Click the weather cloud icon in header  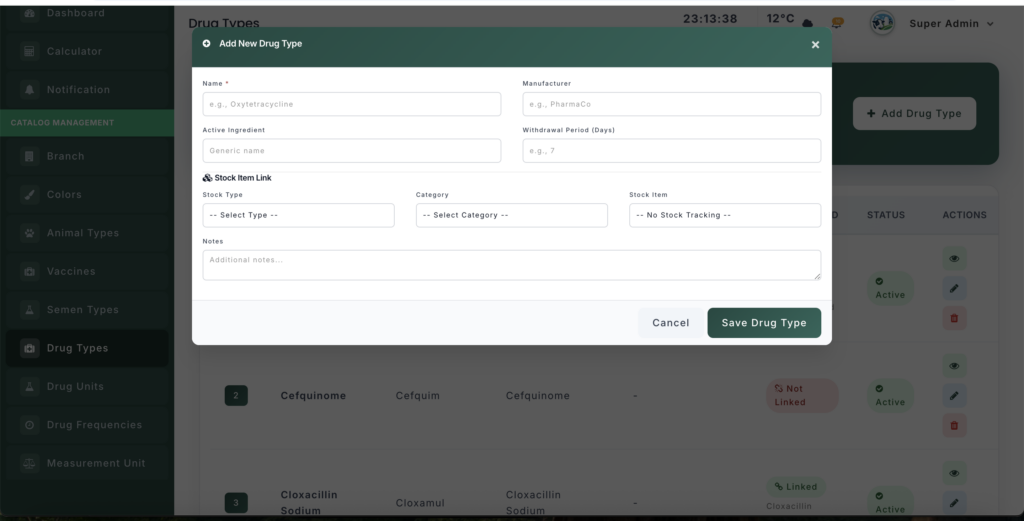[807, 23]
